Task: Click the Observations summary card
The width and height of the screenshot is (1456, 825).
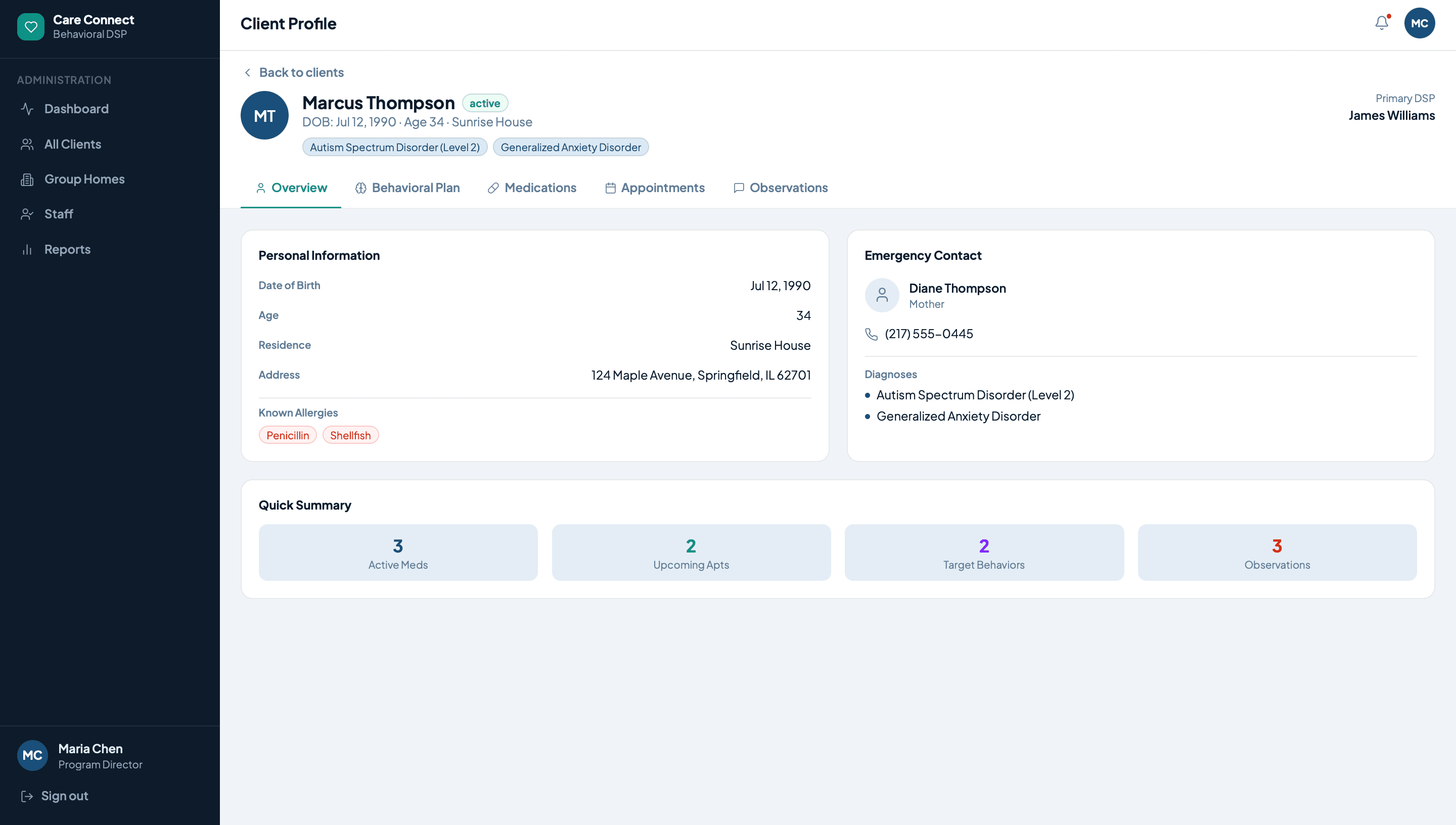Action: tap(1277, 553)
